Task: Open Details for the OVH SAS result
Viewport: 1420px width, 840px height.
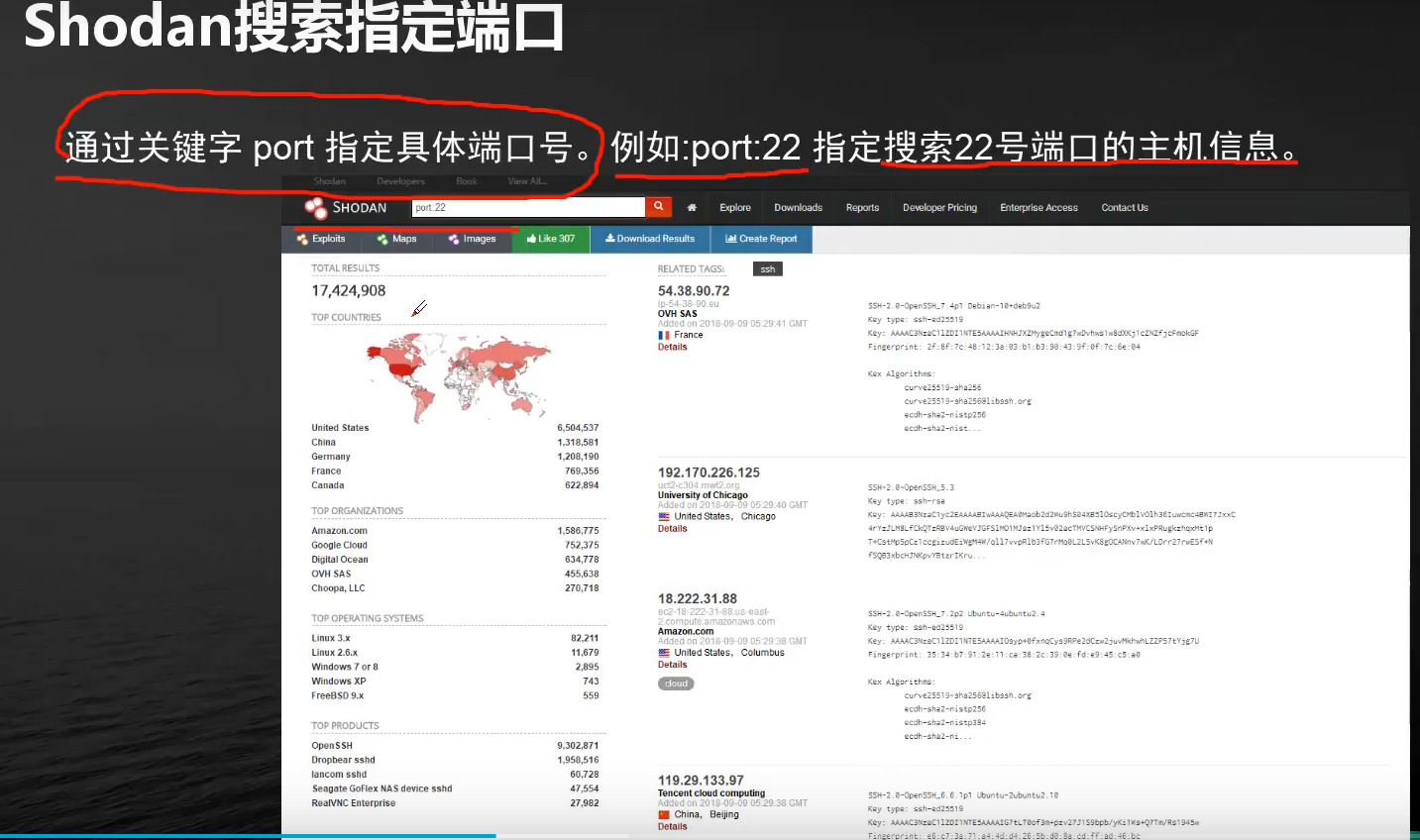Action: point(673,348)
